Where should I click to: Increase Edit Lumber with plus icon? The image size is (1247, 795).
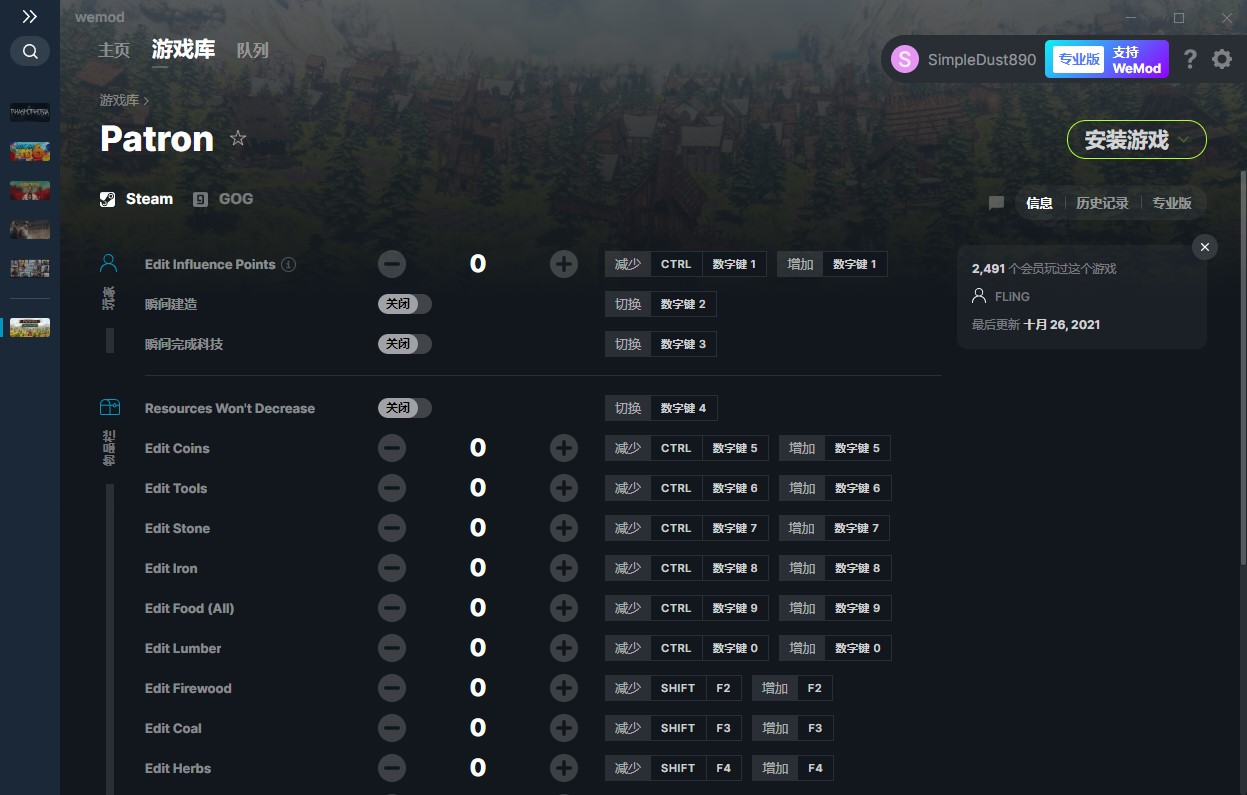coord(564,648)
